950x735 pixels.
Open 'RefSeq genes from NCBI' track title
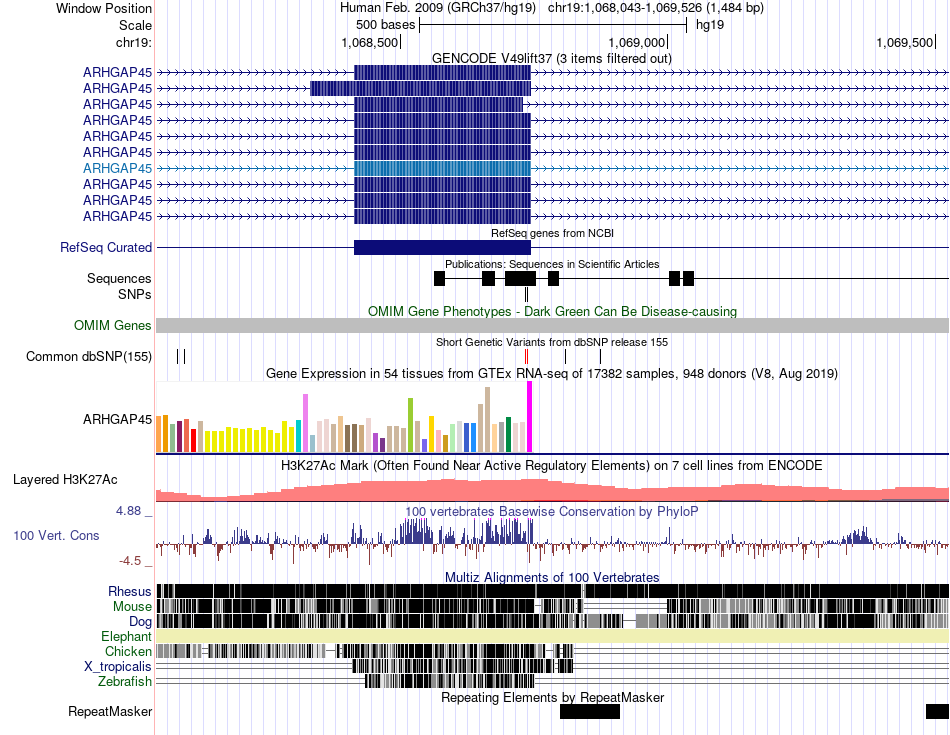pos(552,233)
